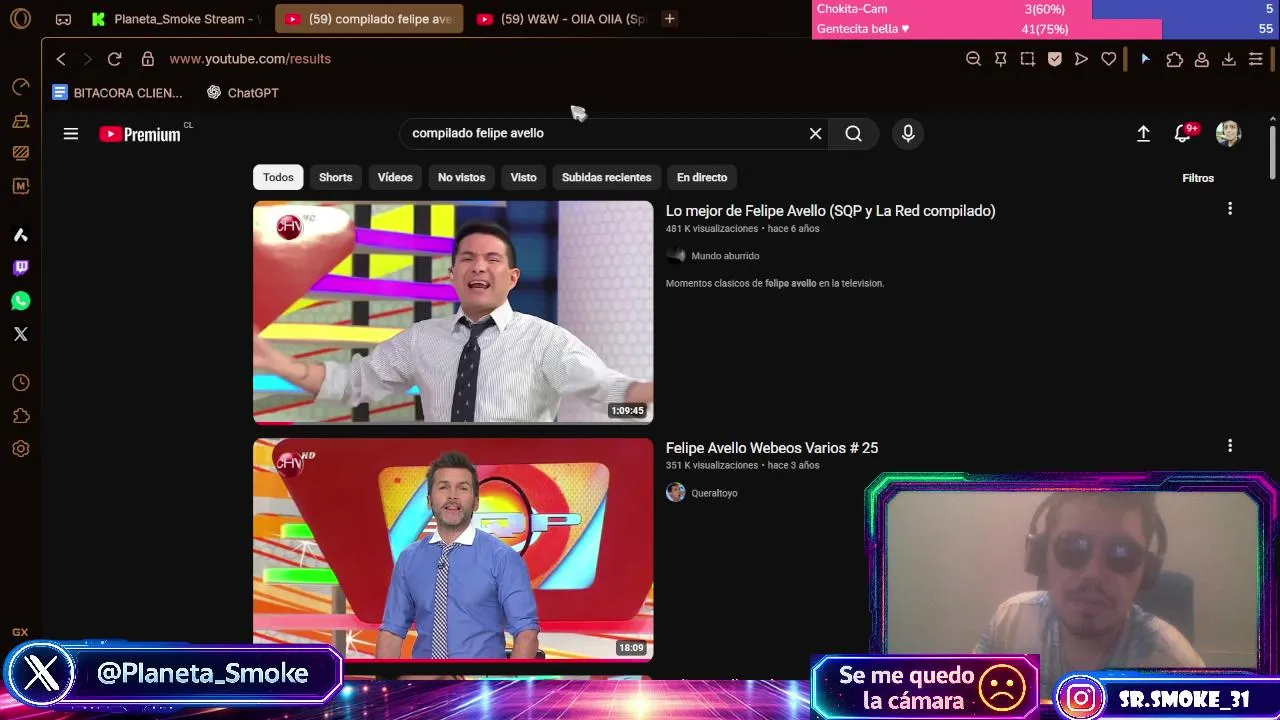Switch to W&W - OIIA OIIA tab

pos(562,19)
